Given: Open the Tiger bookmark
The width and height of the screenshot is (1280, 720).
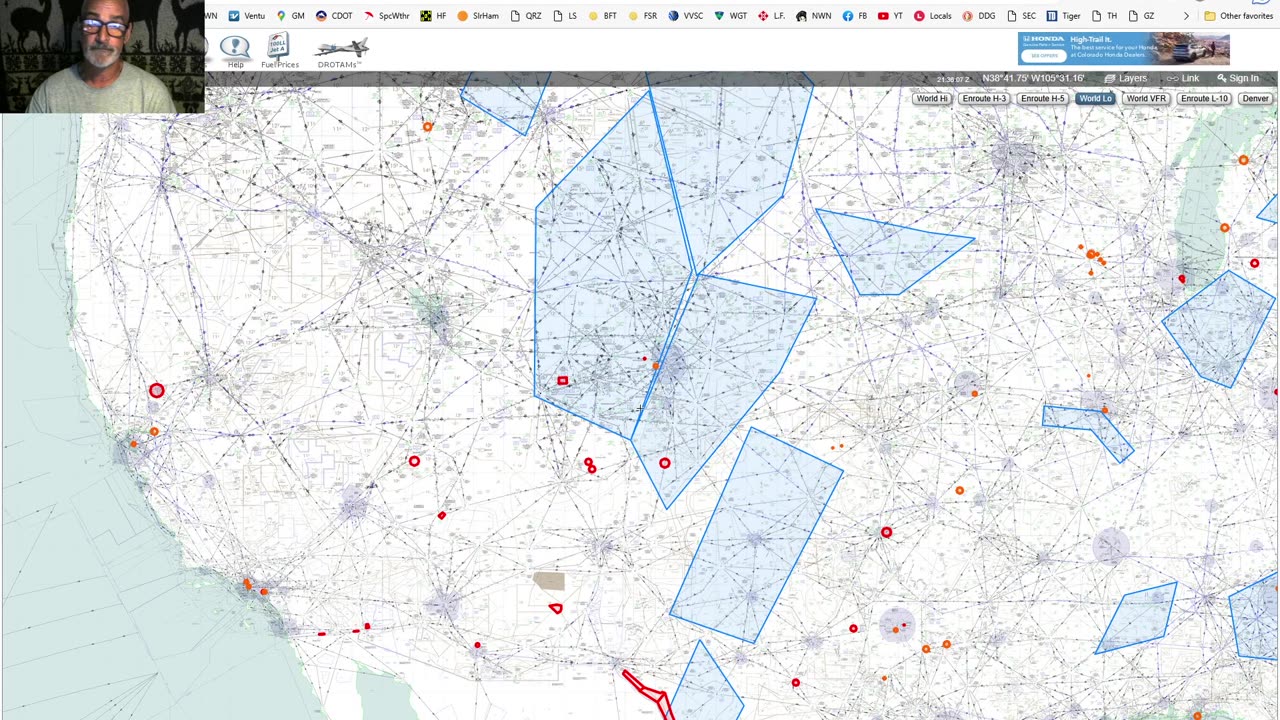Looking at the screenshot, I should coord(1064,16).
